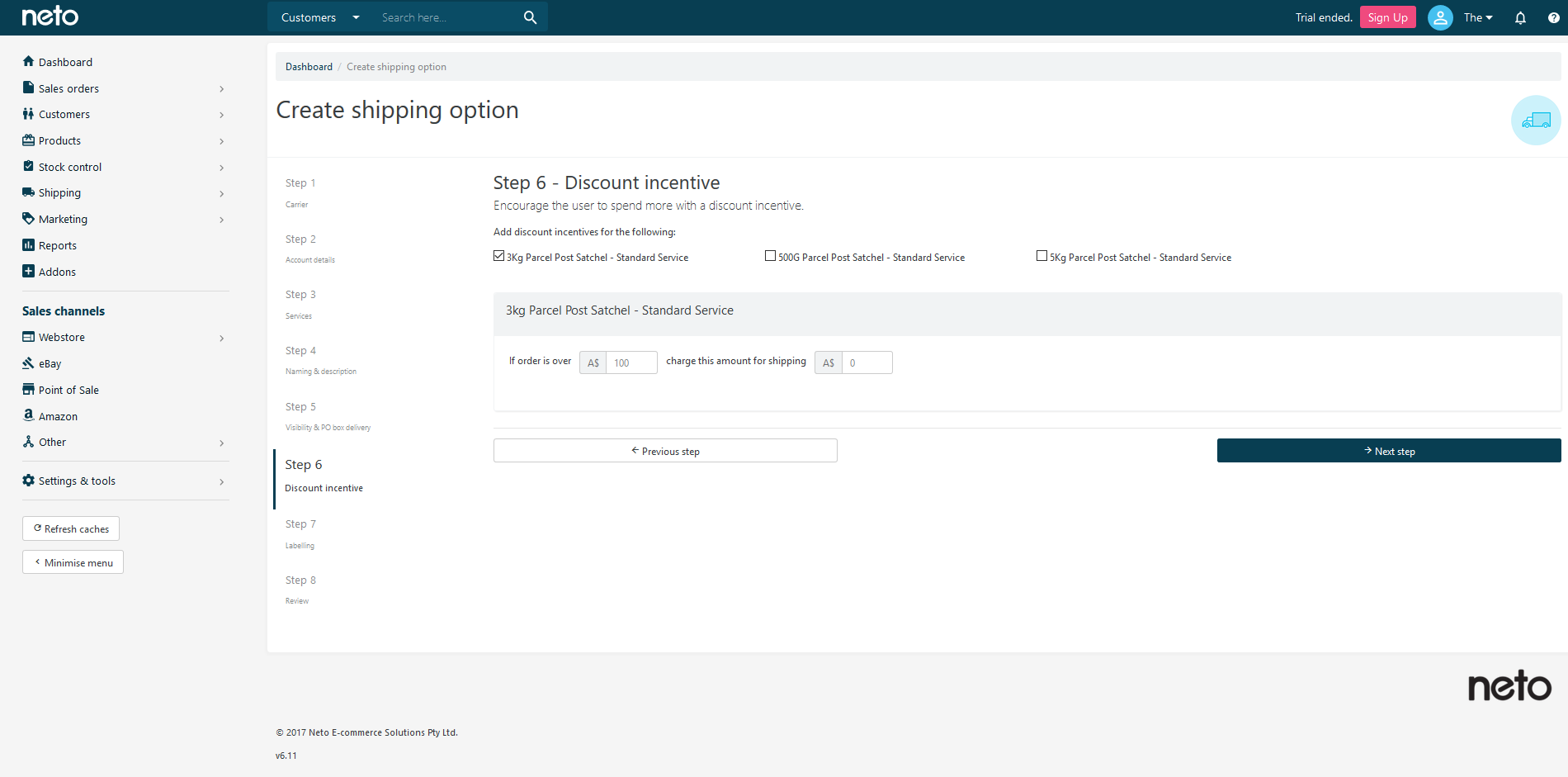Click the Shipping truck icon in sidebar

point(28,192)
